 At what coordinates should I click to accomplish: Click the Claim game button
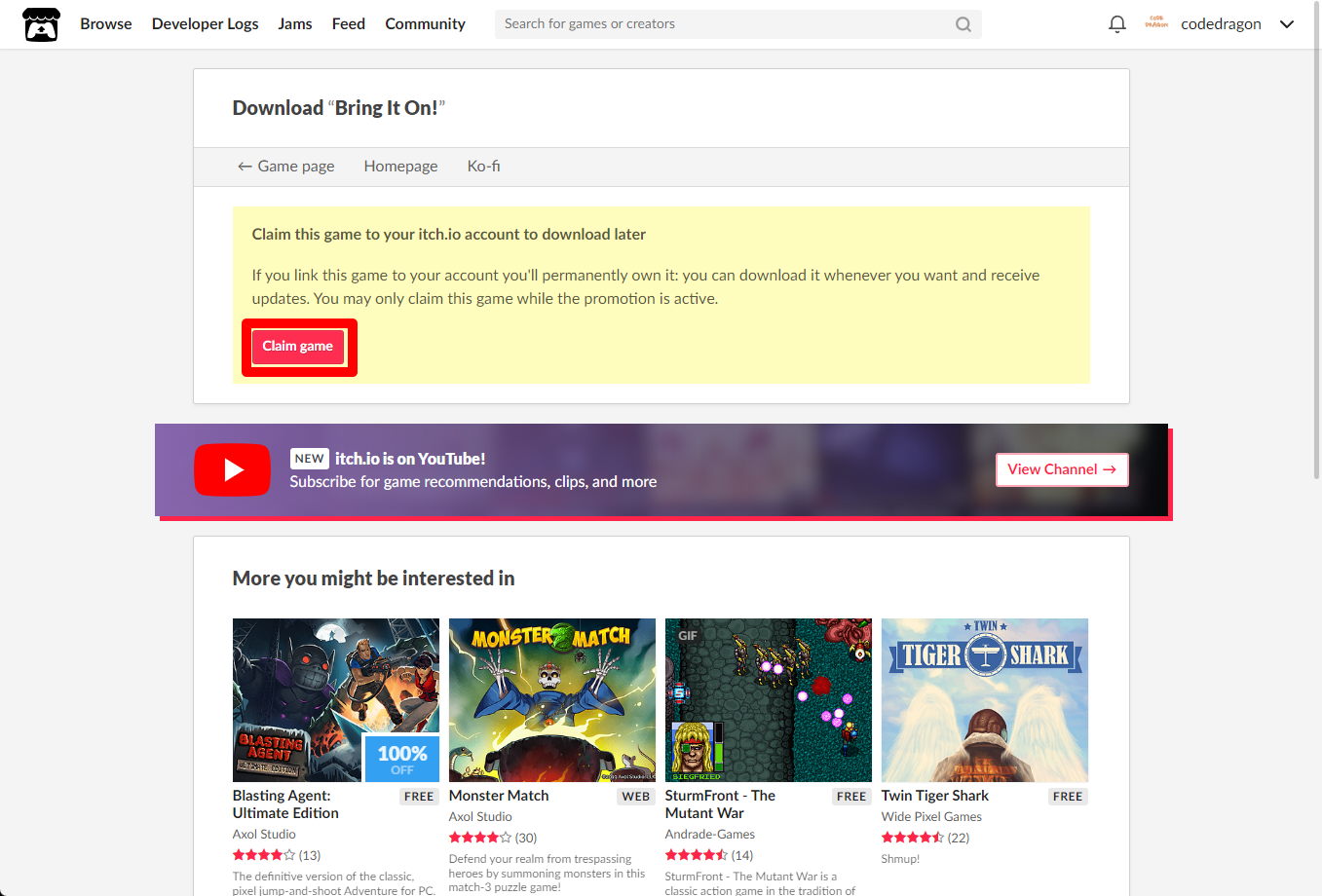[x=298, y=347]
